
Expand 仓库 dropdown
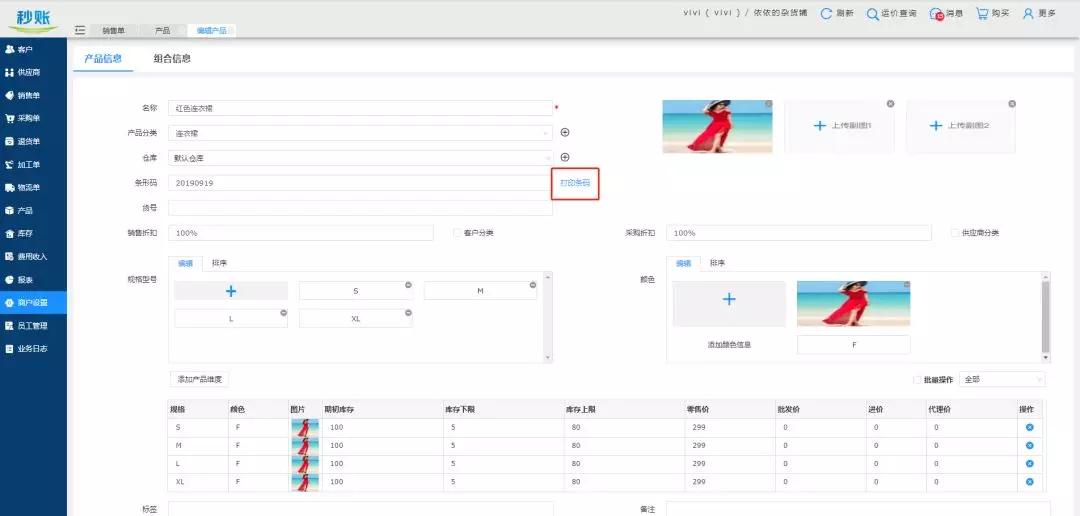click(x=360, y=158)
